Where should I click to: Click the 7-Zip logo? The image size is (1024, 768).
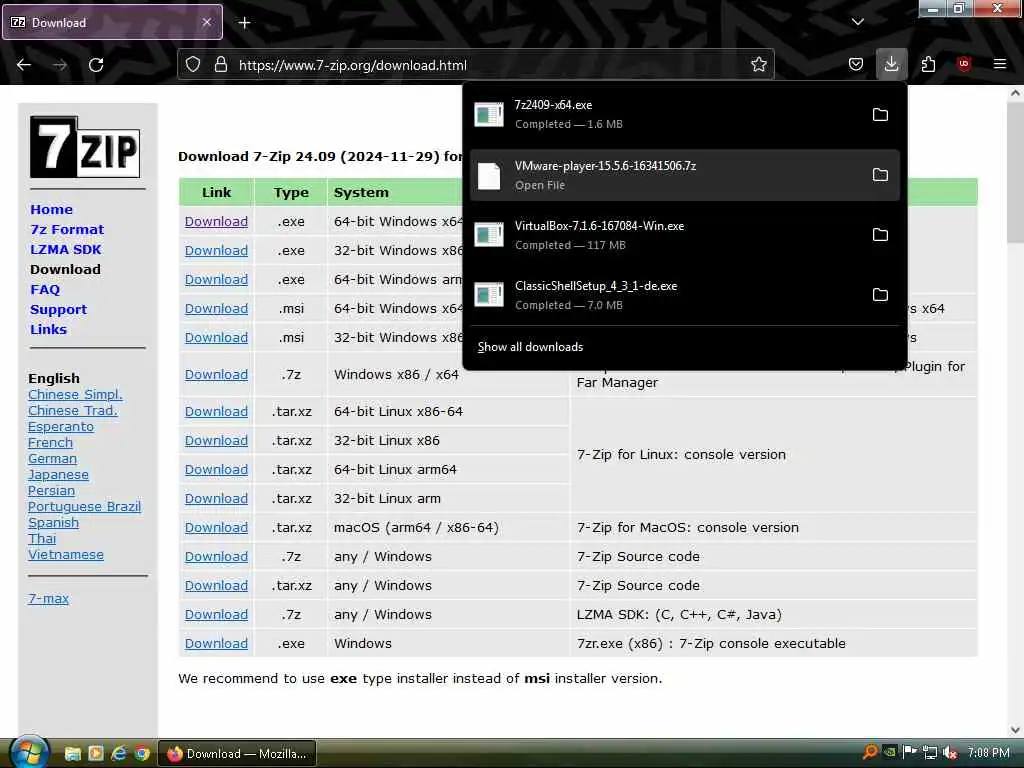[85, 147]
